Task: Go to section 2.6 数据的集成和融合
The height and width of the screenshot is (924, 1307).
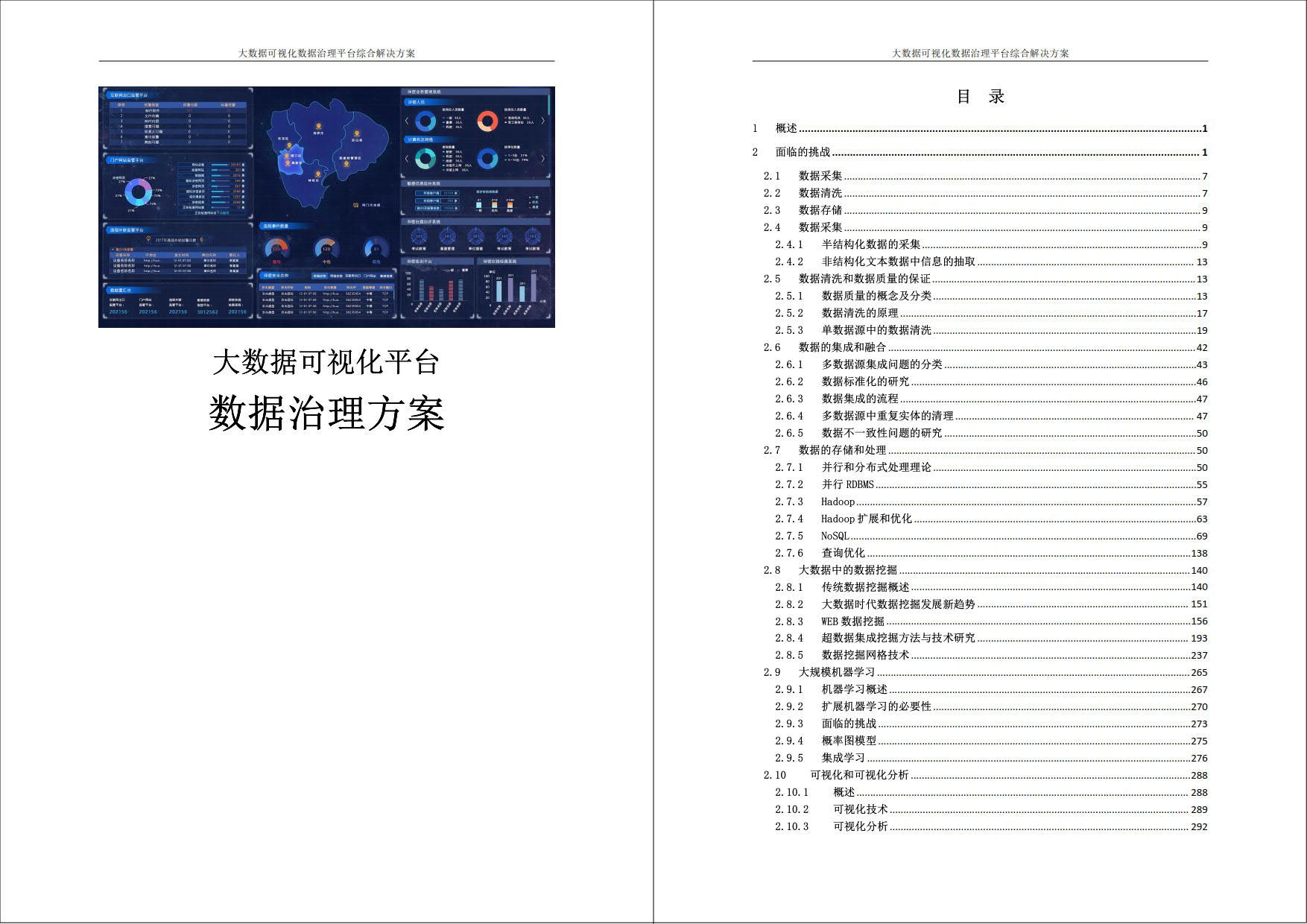Action: click(x=985, y=347)
